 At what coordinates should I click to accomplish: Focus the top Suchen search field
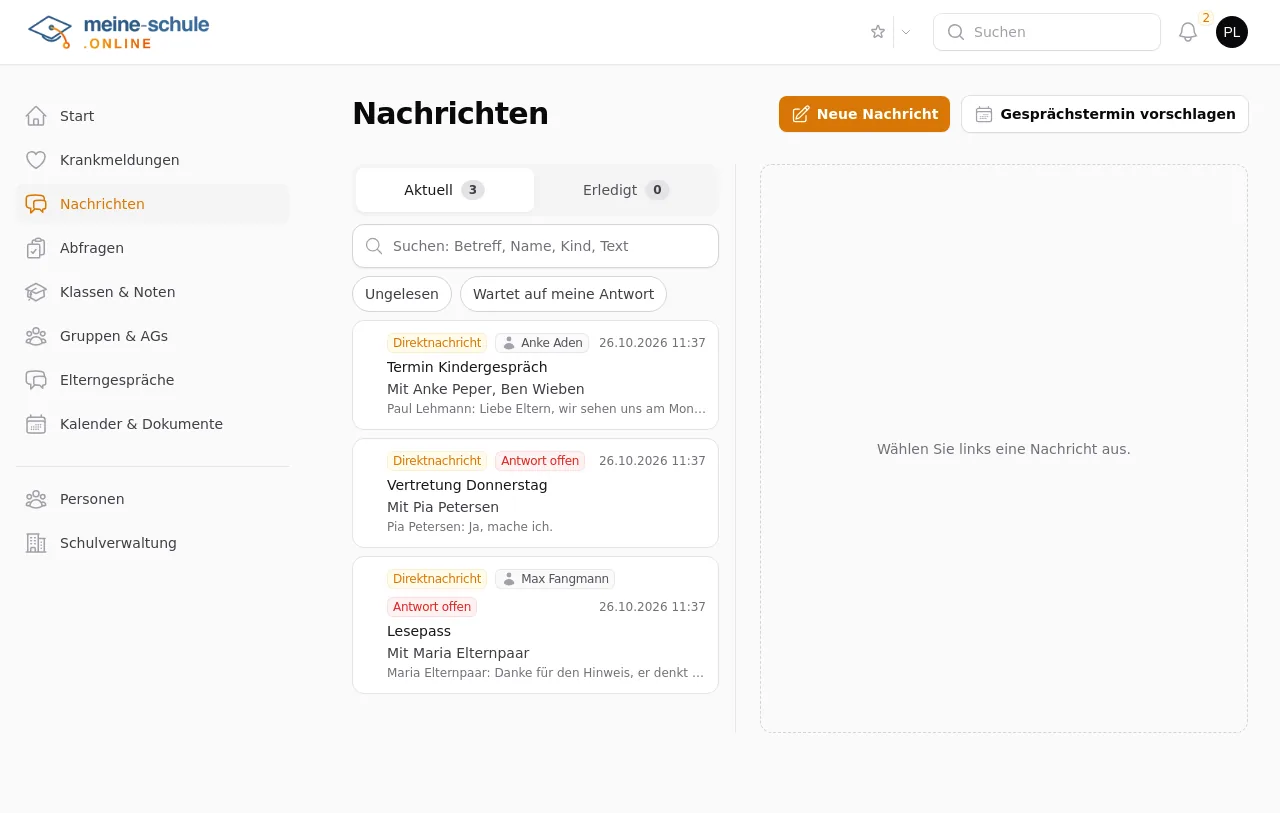(x=1047, y=32)
